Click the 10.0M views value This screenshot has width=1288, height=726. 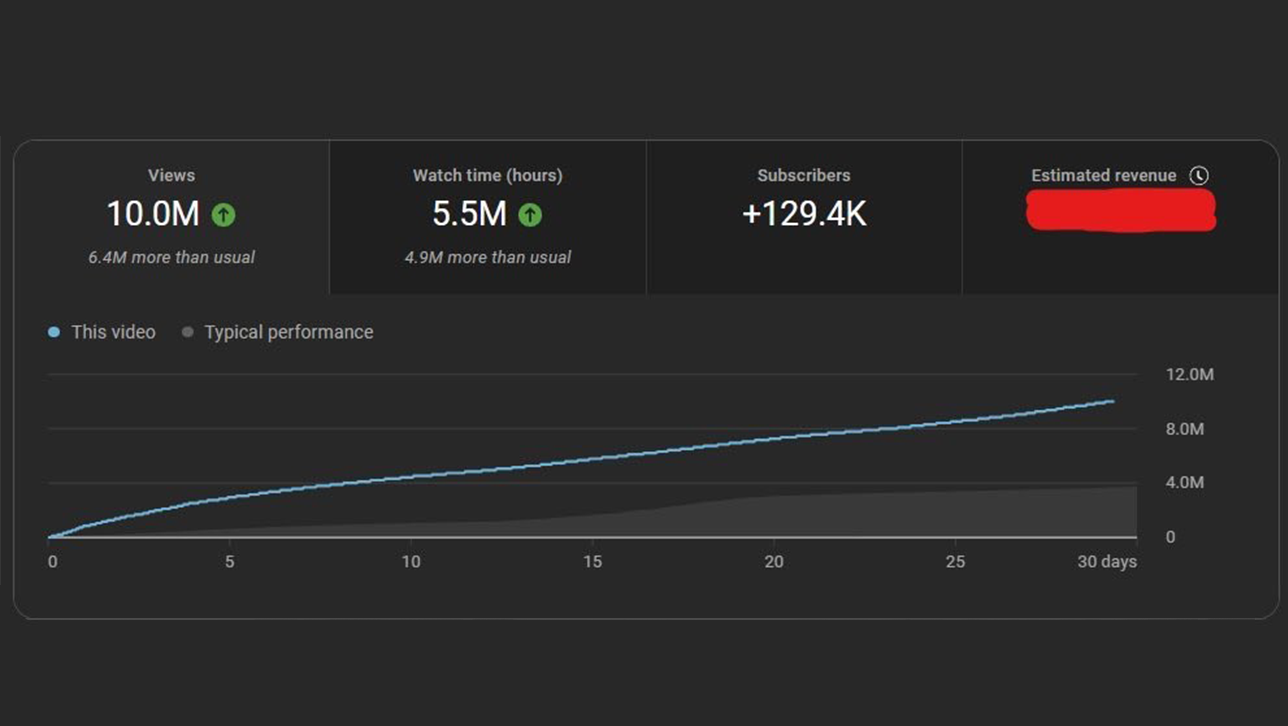153,214
